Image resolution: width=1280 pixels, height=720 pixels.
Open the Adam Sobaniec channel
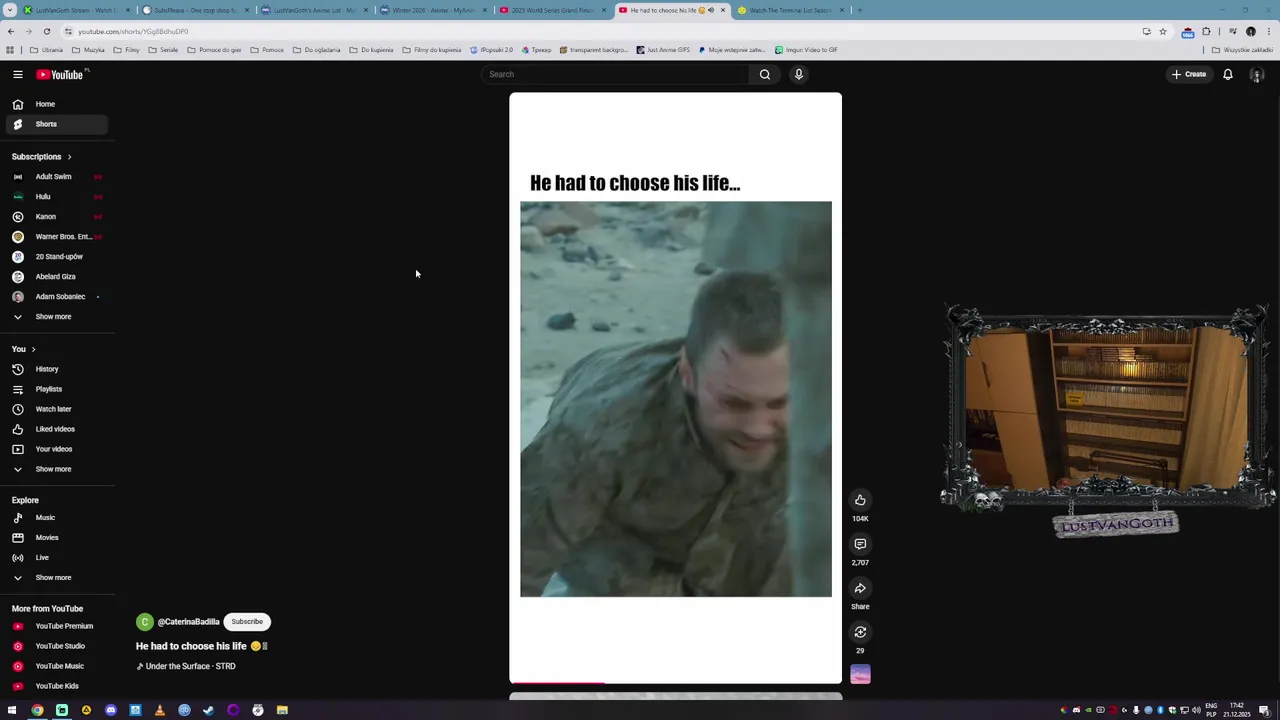[x=56, y=296]
